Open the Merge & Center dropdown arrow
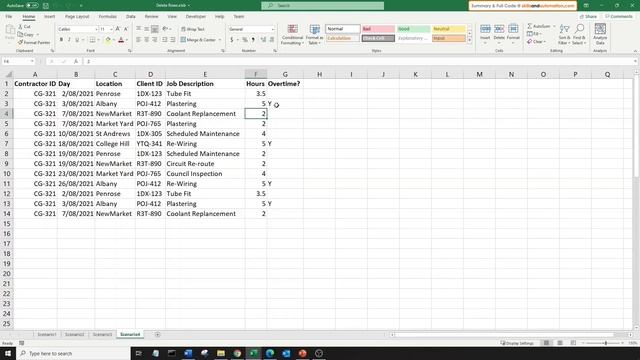This screenshot has height=360, width=640. tap(220, 40)
